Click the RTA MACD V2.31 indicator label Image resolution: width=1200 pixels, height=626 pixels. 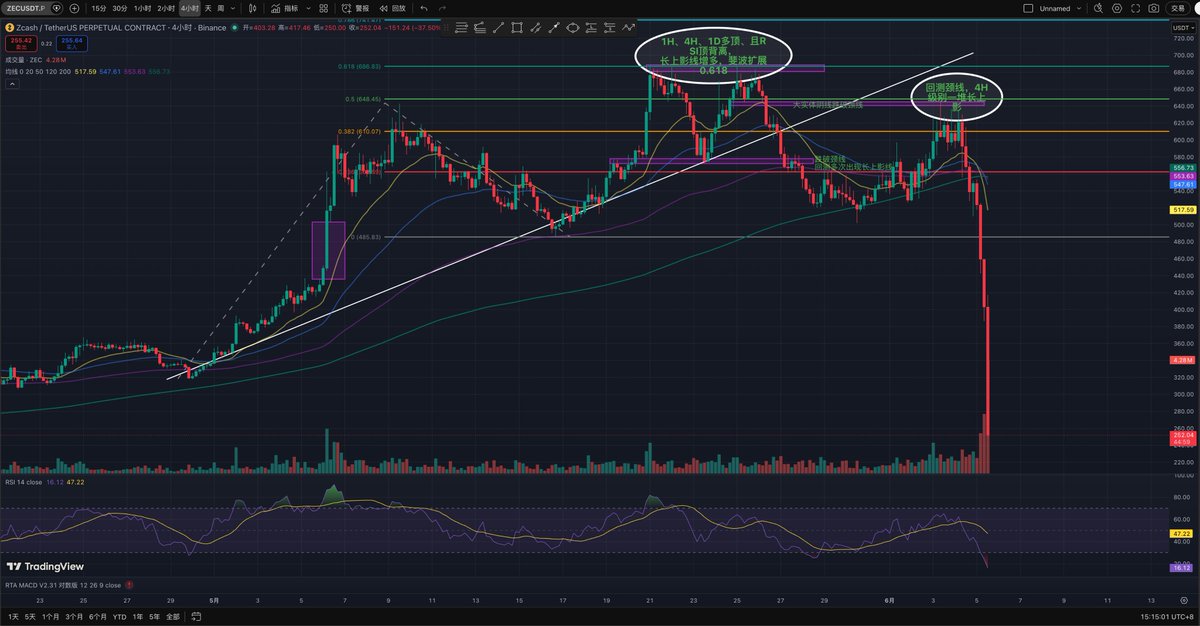pos(62,585)
